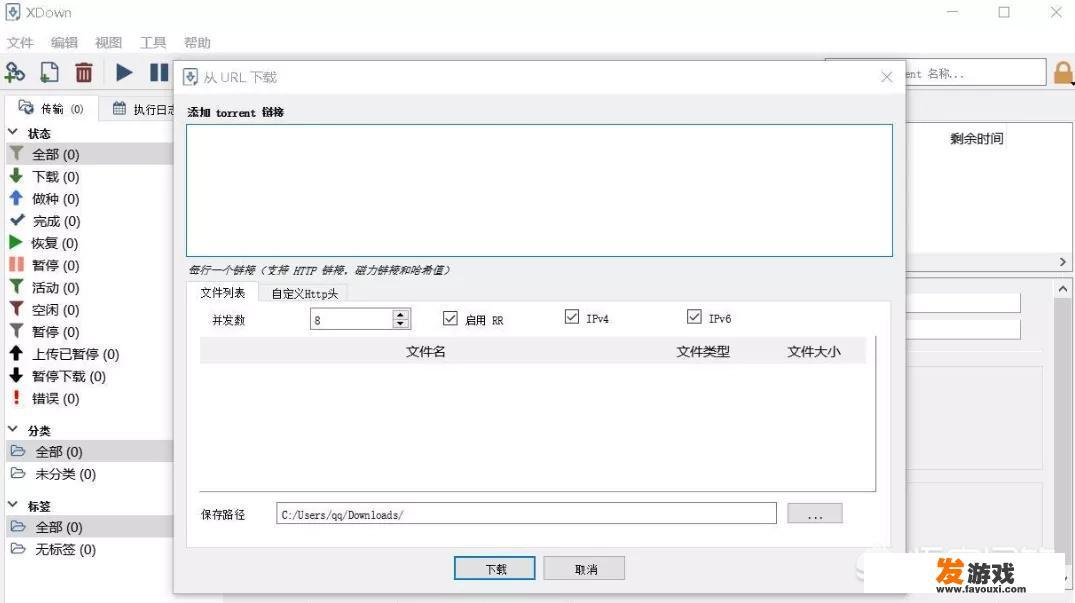Open the 工具 menu
Screen dimensions: 1075x603
coord(153,42)
